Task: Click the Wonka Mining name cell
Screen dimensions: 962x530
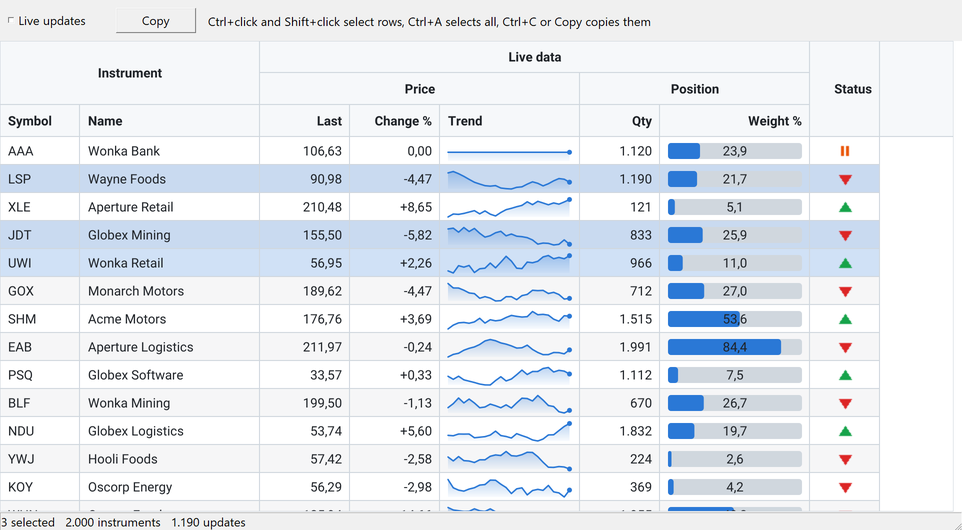Action: coord(169,403)
